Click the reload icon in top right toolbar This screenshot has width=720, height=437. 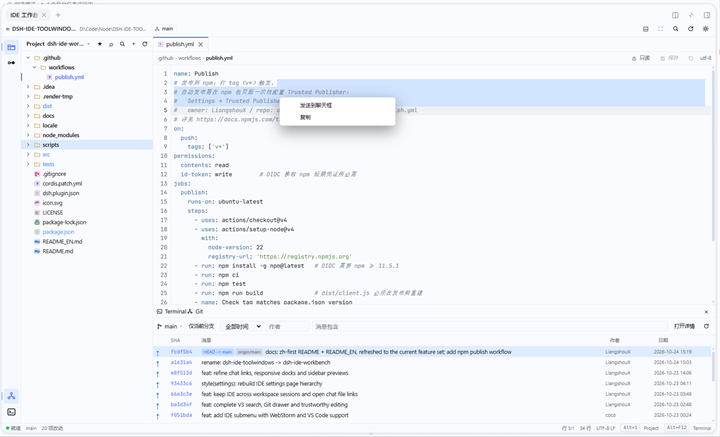(x=691, y=29)
